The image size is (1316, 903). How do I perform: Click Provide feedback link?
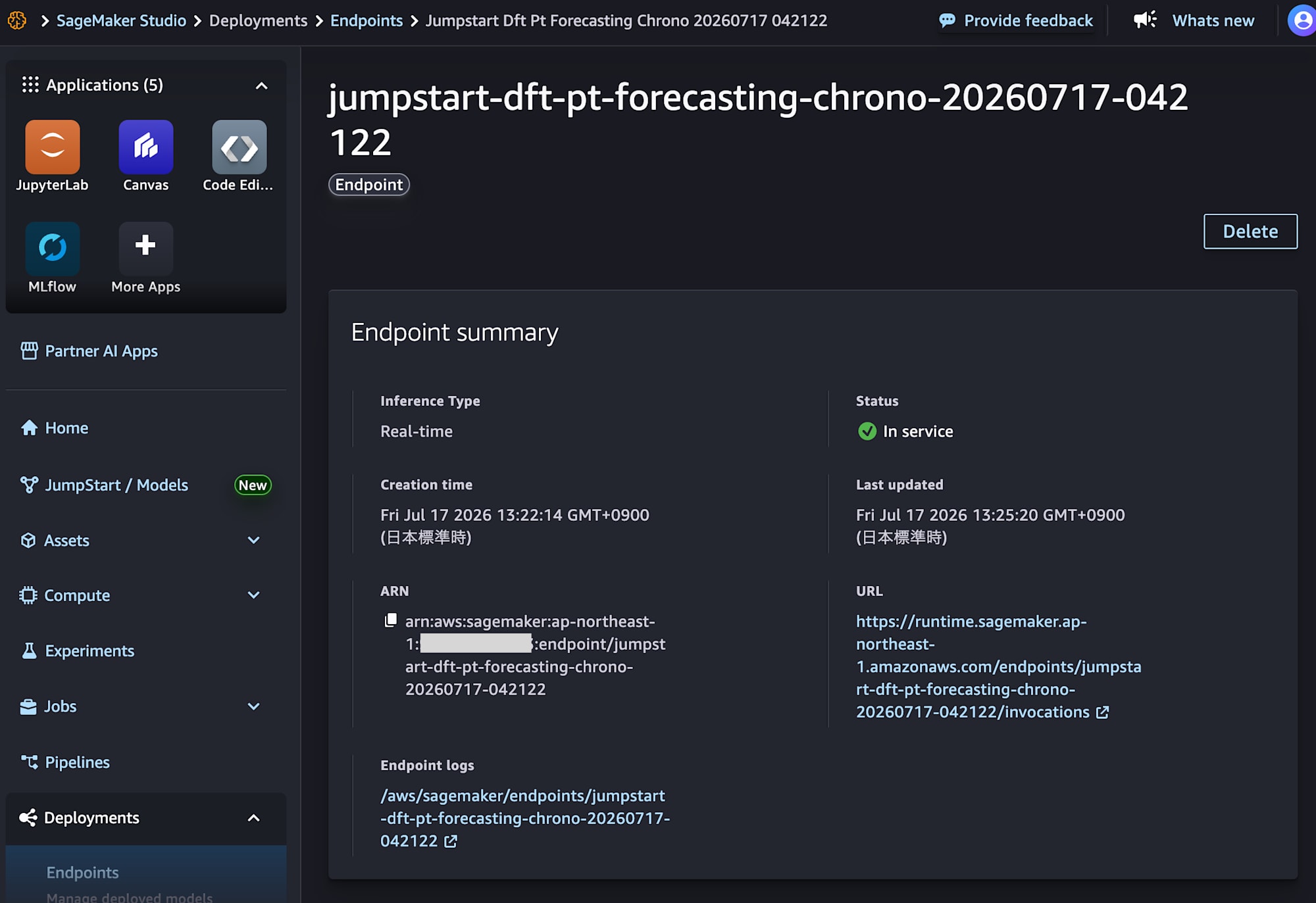click(1028, 20)
